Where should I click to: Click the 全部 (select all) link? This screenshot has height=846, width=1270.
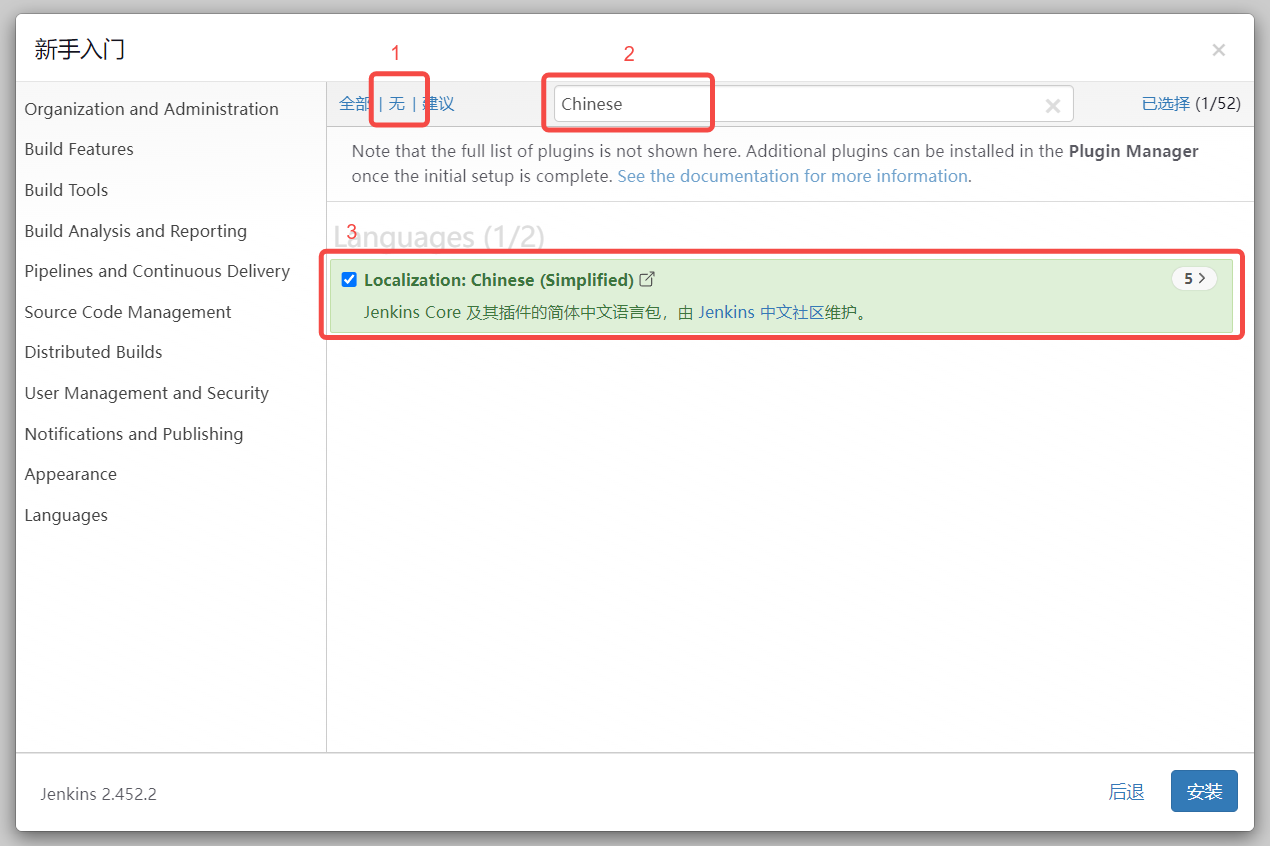[x=354, y=104]
